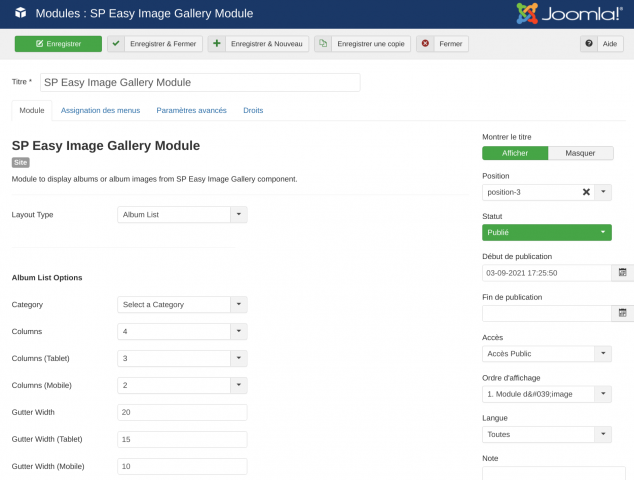Open the Columns dropdown showing 4
This screenshot has height=480, width=634.
182,331
